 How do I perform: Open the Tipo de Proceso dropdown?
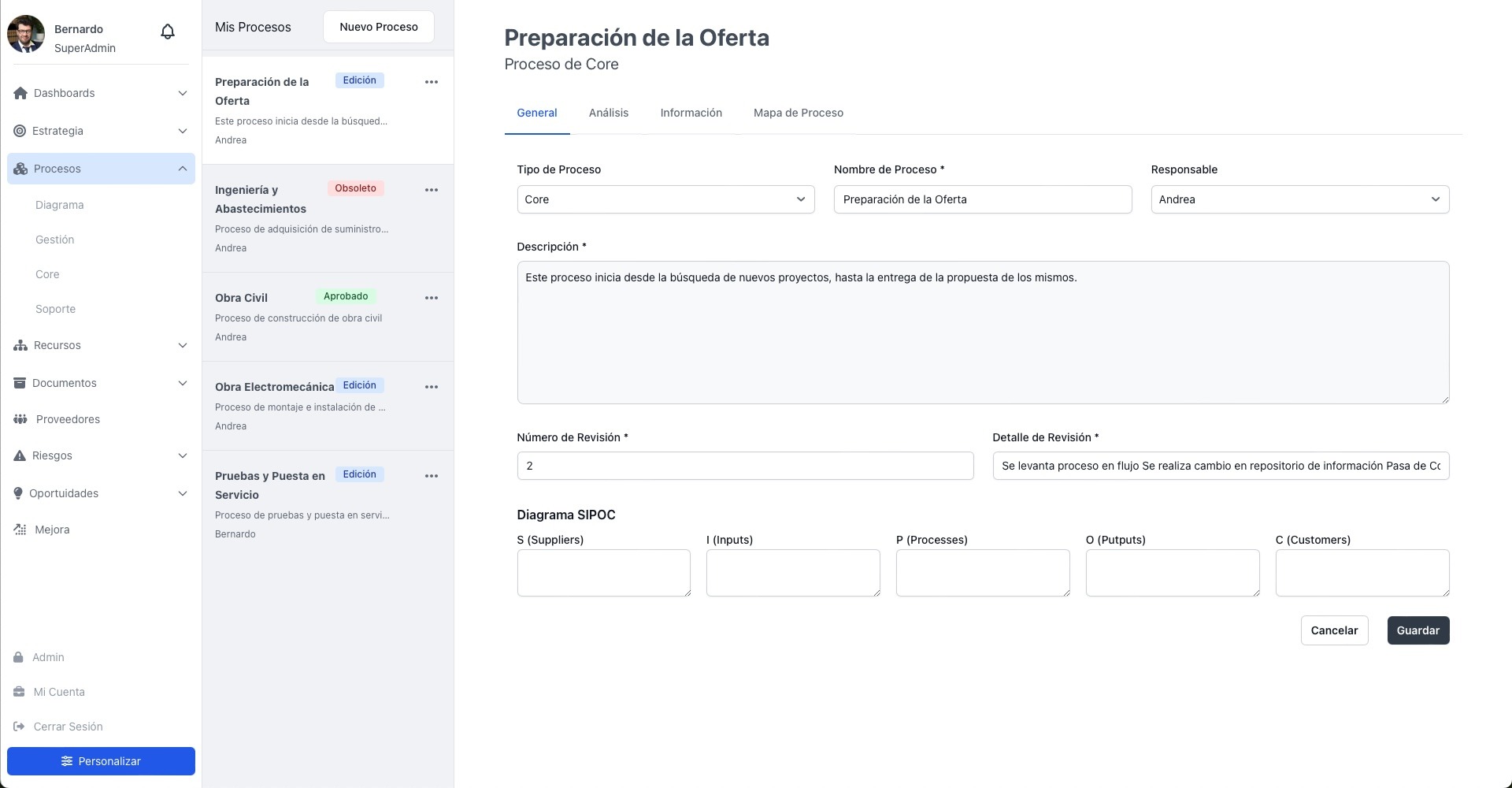[x=665, y=199]
